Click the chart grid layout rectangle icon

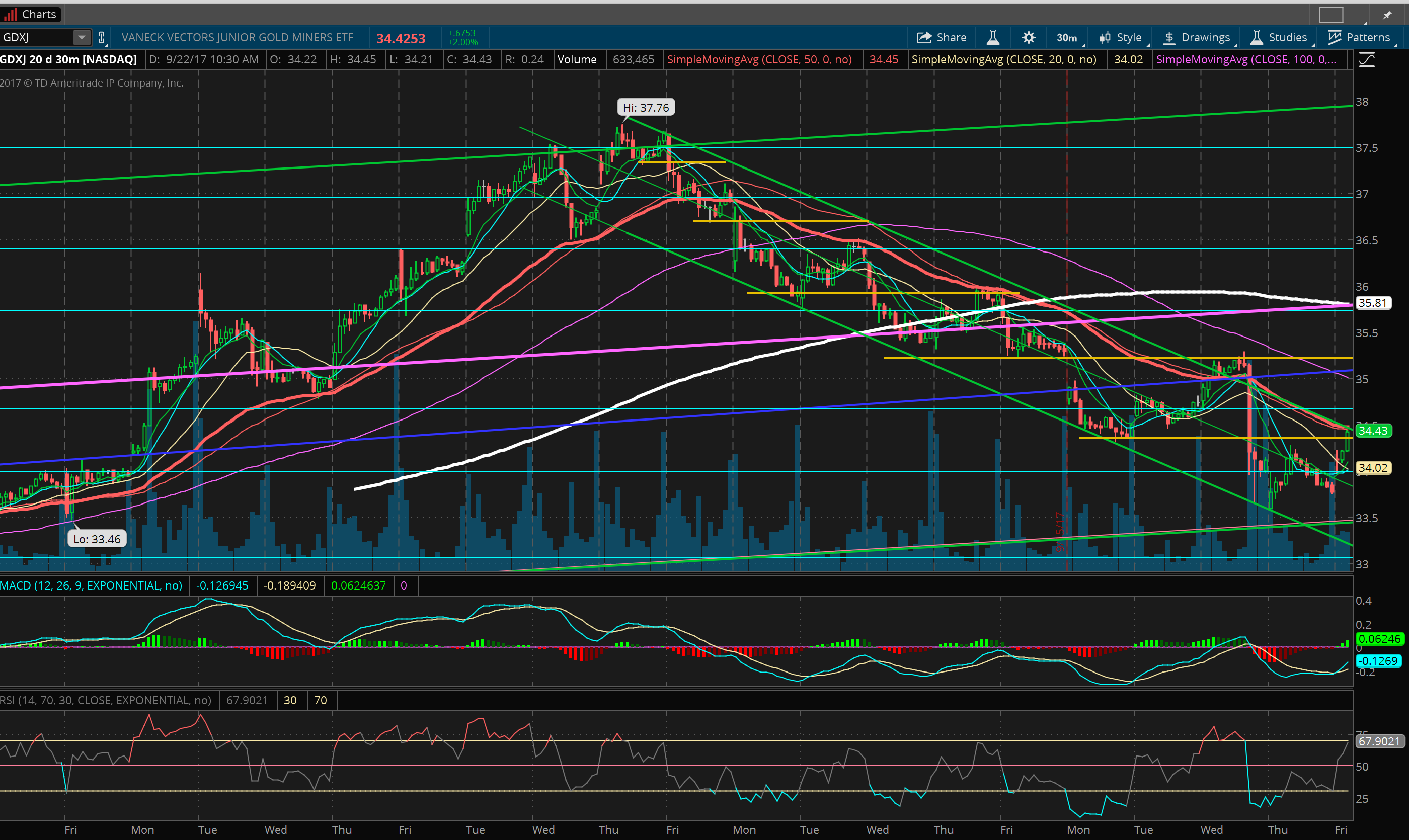[1331, 15]
